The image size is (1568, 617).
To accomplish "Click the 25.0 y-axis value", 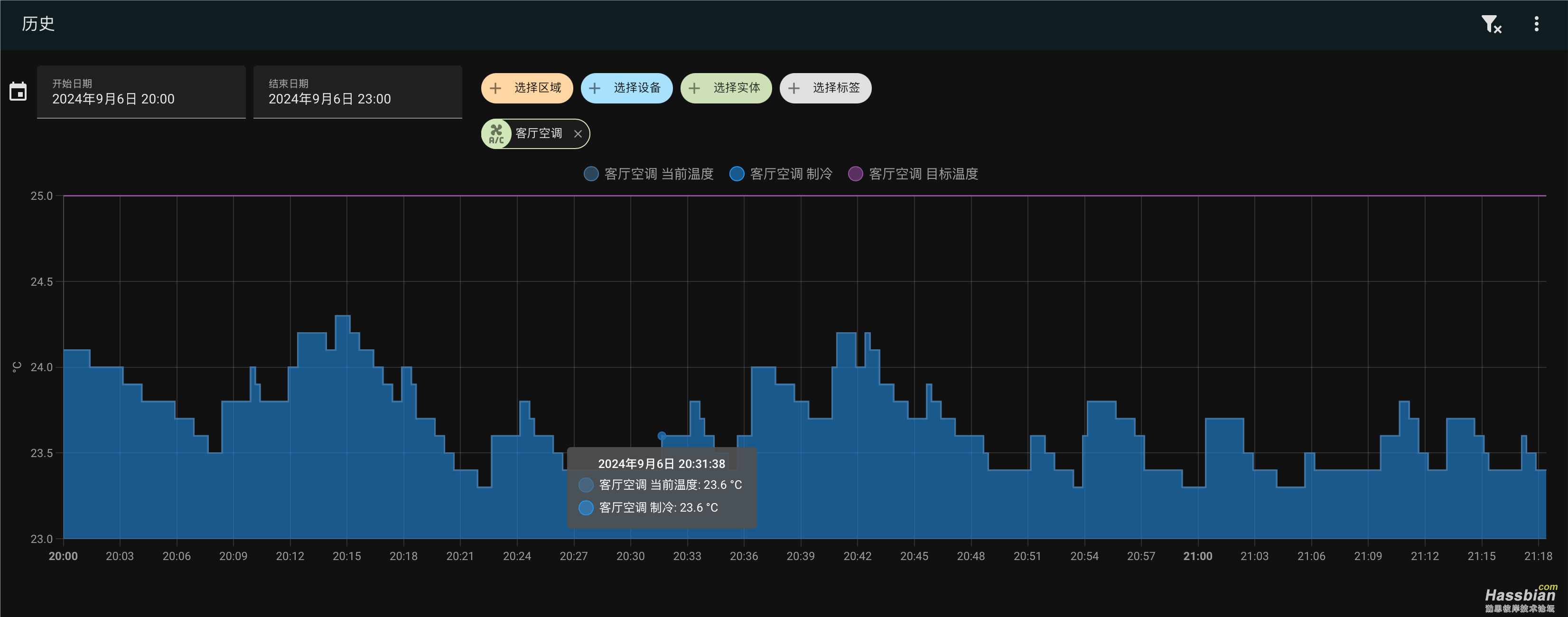I will 41,196.
